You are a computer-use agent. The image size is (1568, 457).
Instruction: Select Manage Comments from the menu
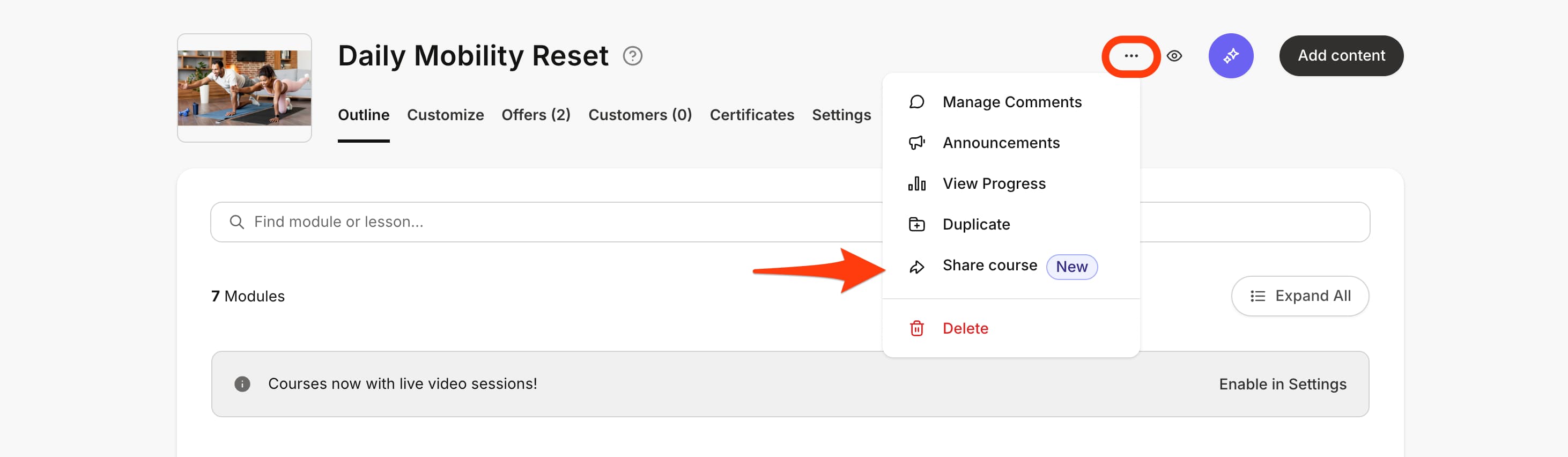1010,101
